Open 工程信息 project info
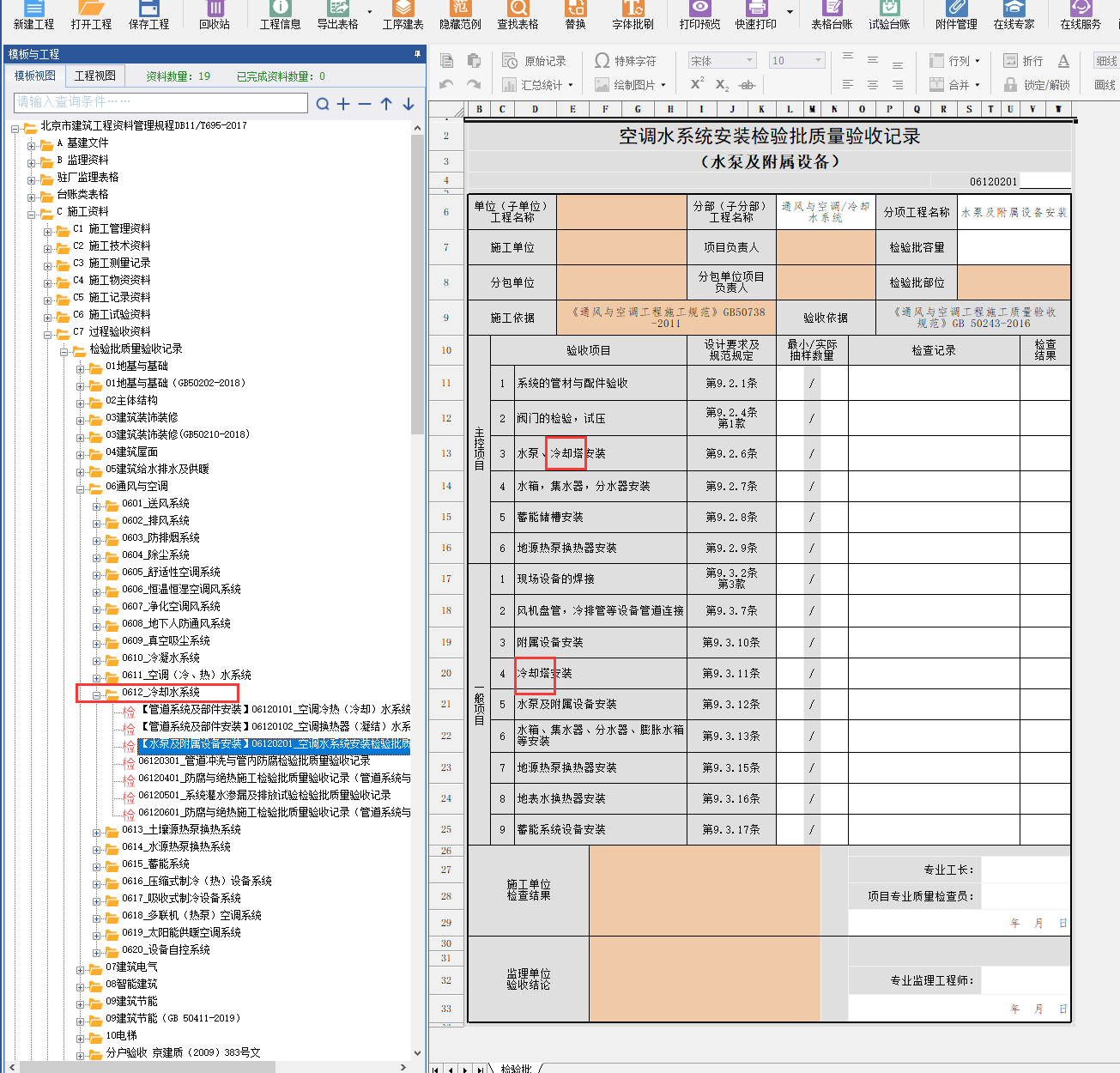Viewport: 1120px width, 1073px height. coord(281,15)
